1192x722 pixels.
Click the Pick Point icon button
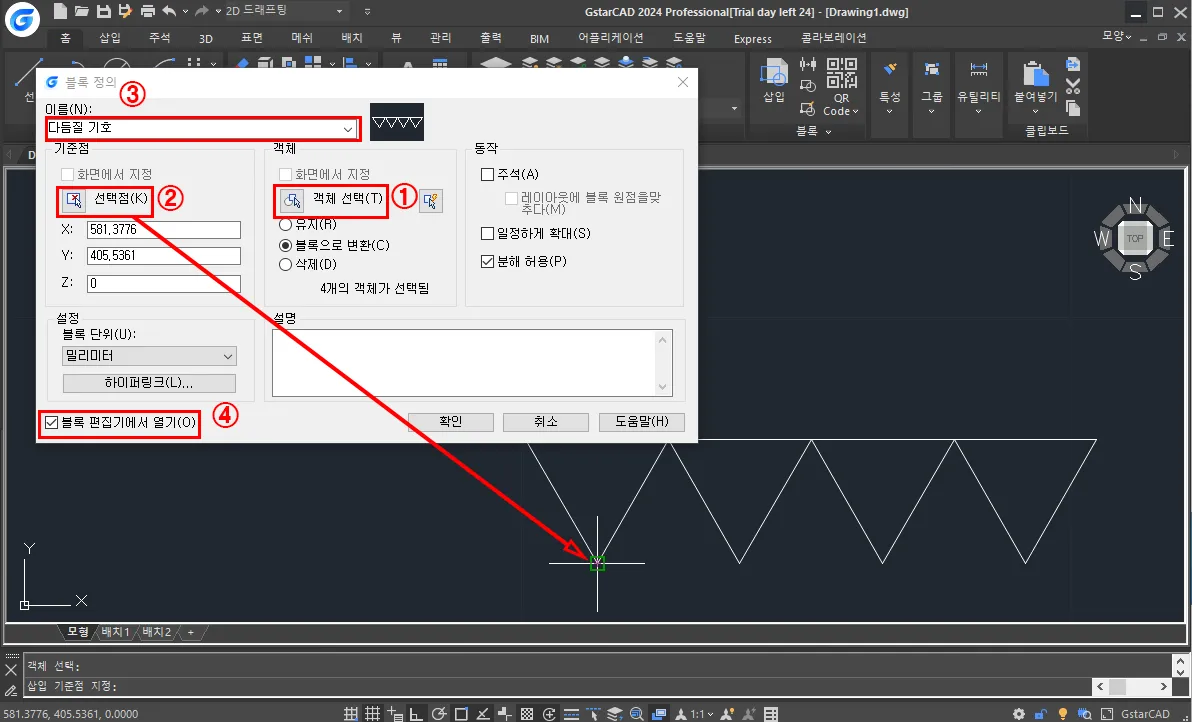point(74,199)
